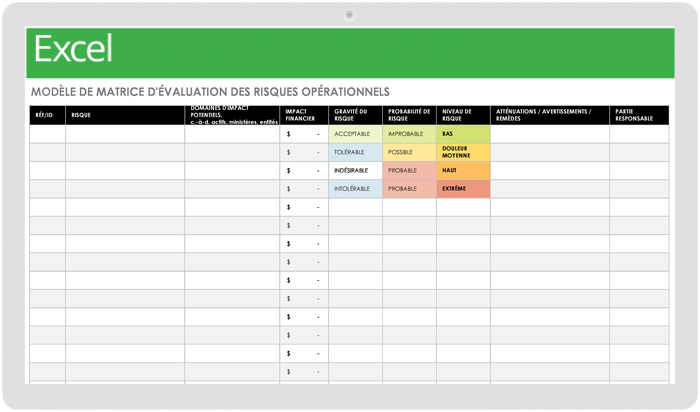Click the IMPACT FINANCIER column header

[304, 115]
